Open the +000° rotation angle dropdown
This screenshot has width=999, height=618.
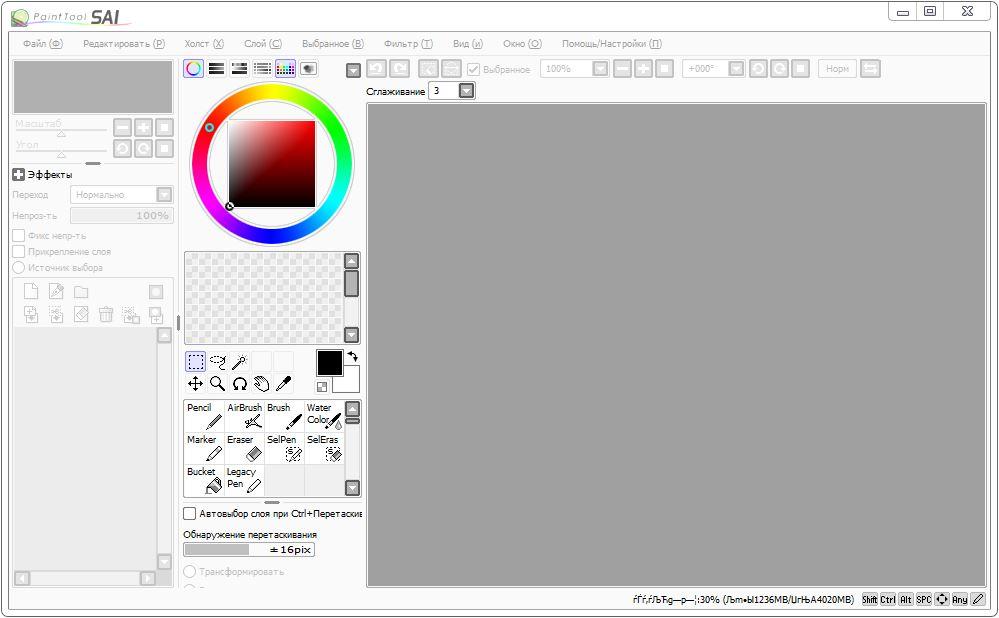coord(736,69)
